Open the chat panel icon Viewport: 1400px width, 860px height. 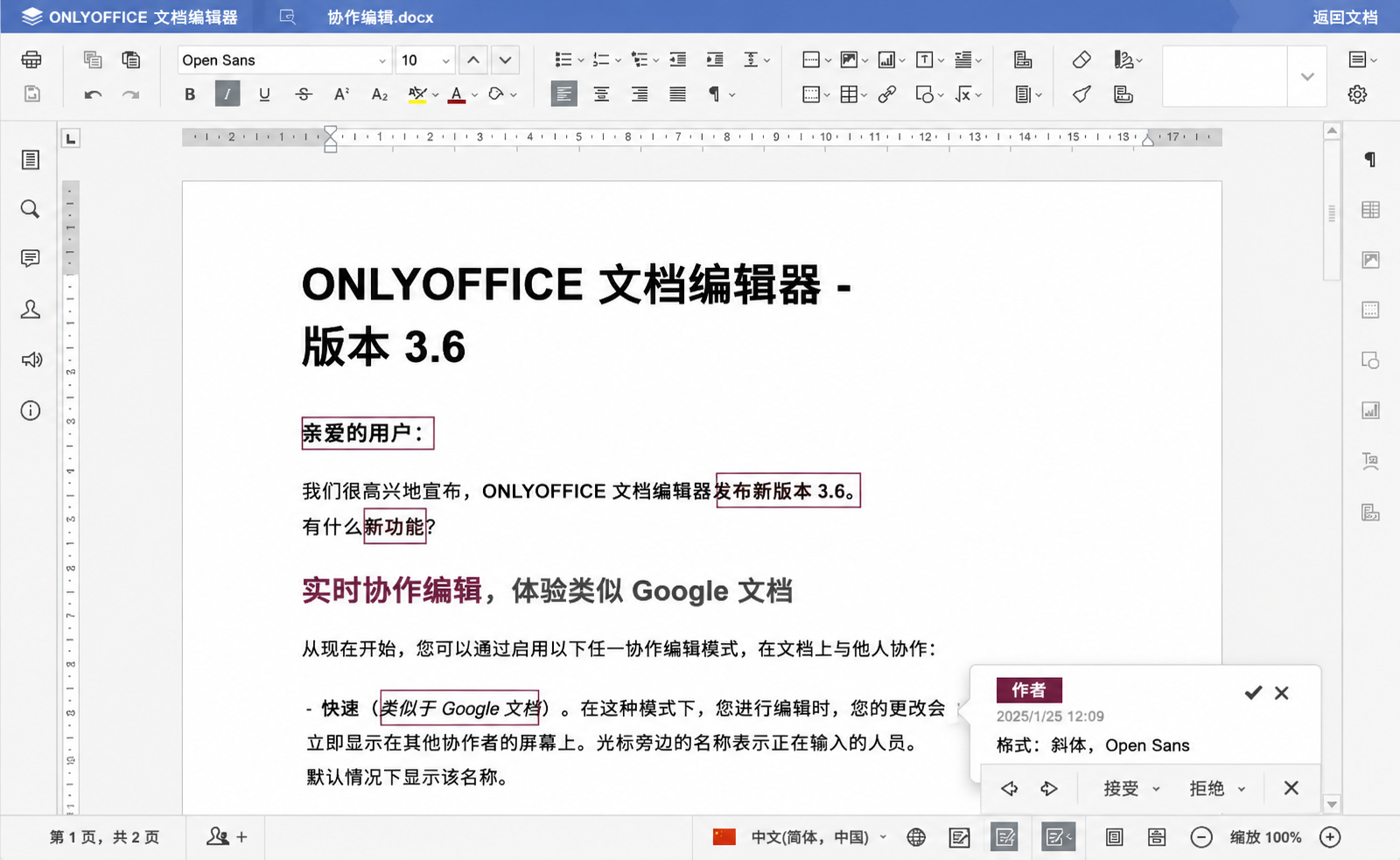click(x=31, y=310)
